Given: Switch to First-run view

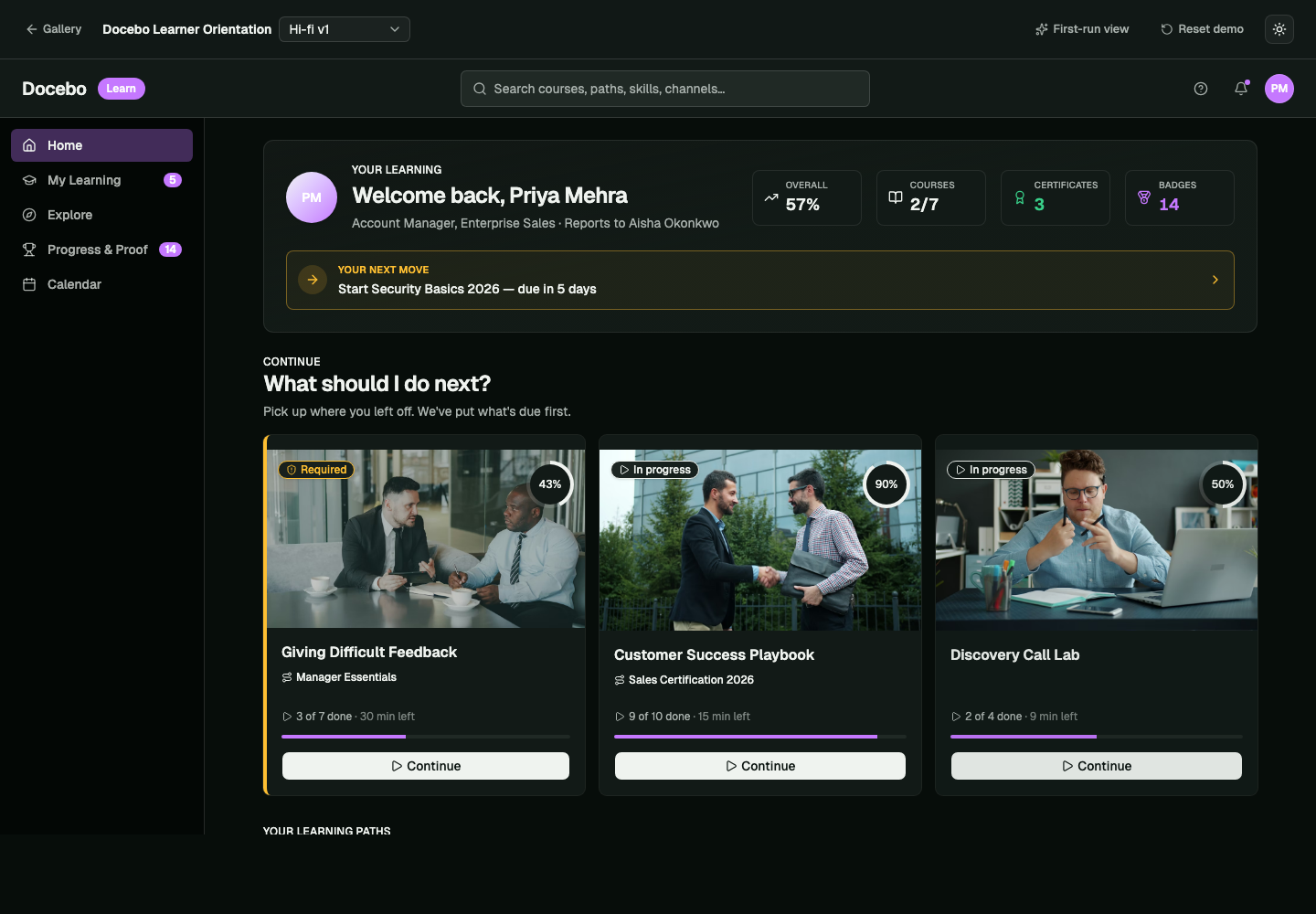Looking at the screenshot, I should tap(1082, 29).
